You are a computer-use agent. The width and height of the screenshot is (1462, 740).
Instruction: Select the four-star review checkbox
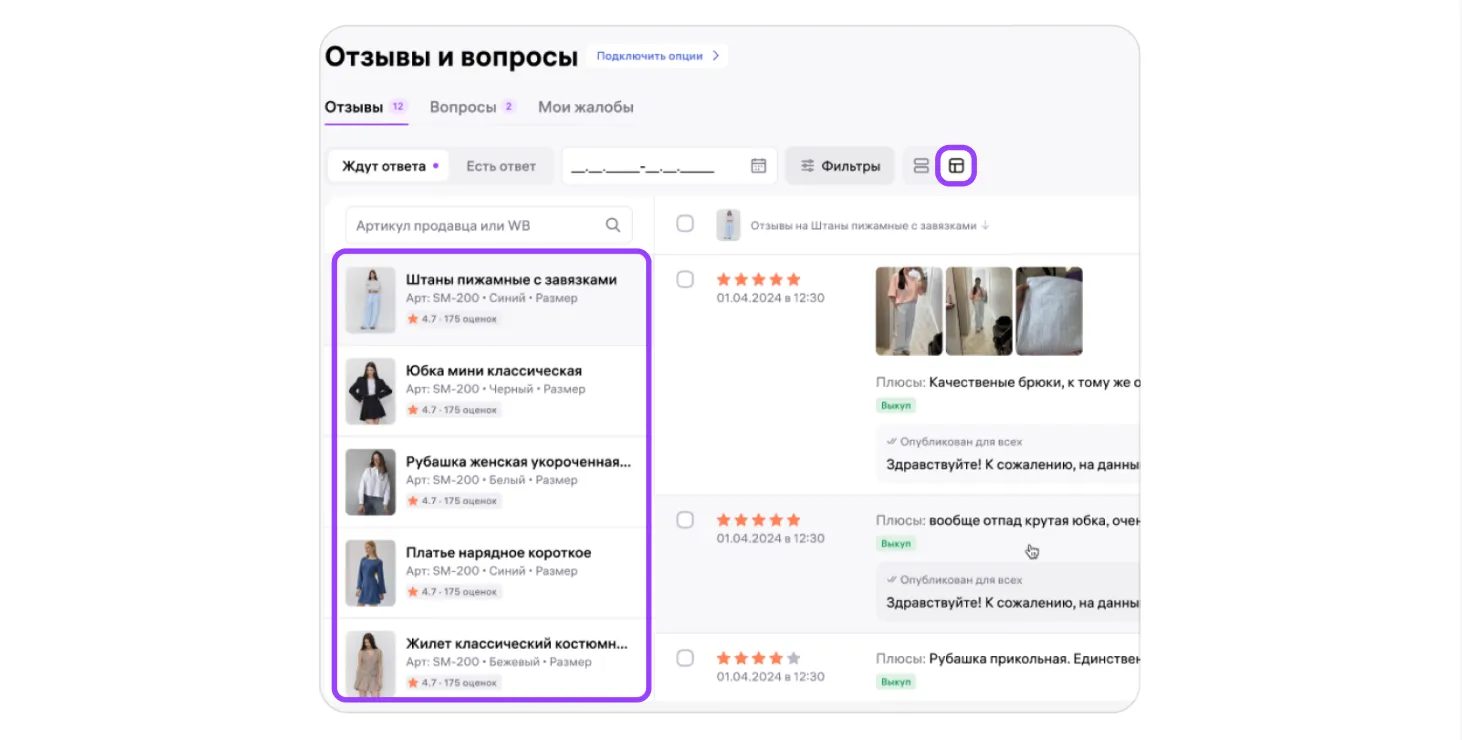pos(685,658)
